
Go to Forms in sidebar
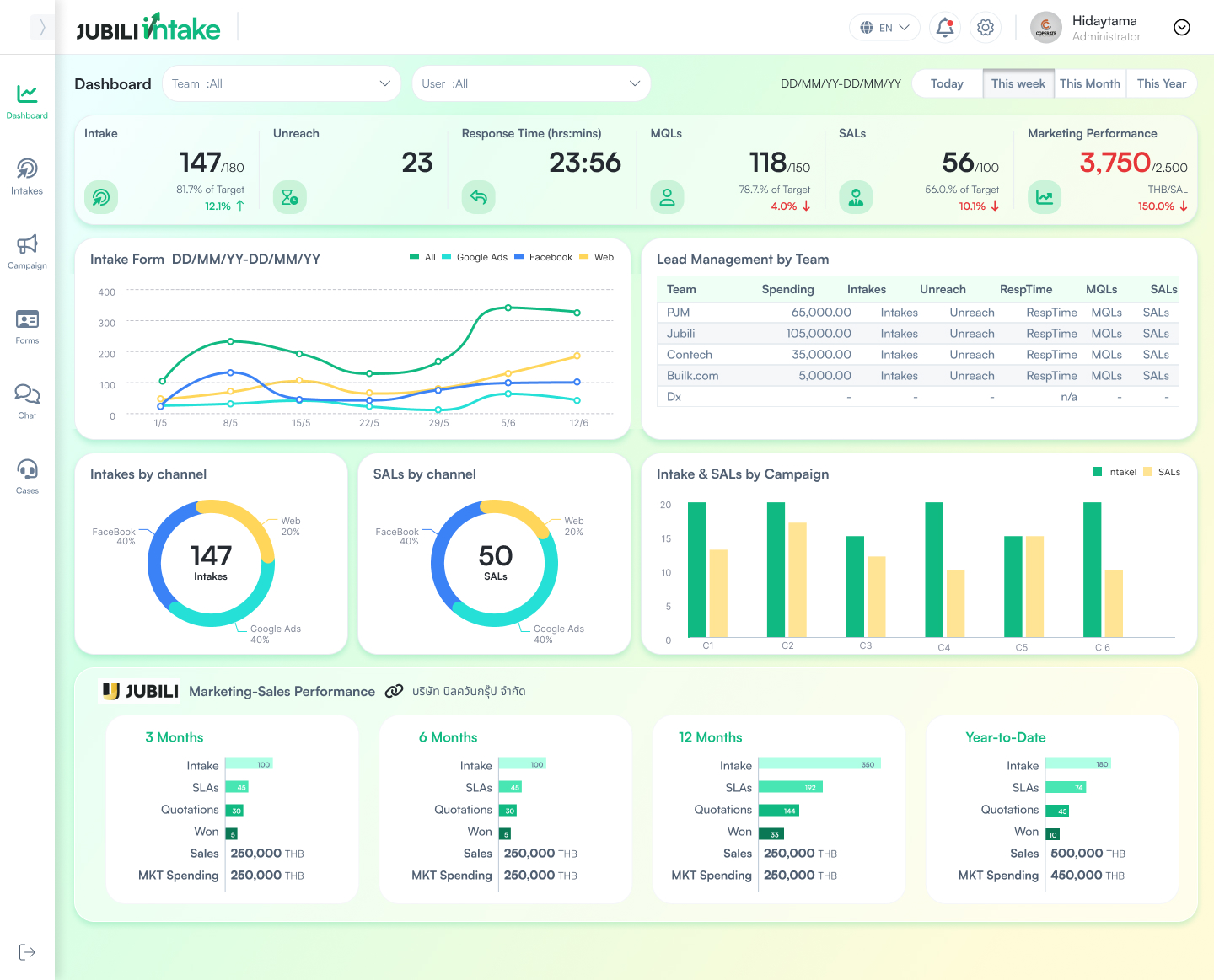pos(27,326)
